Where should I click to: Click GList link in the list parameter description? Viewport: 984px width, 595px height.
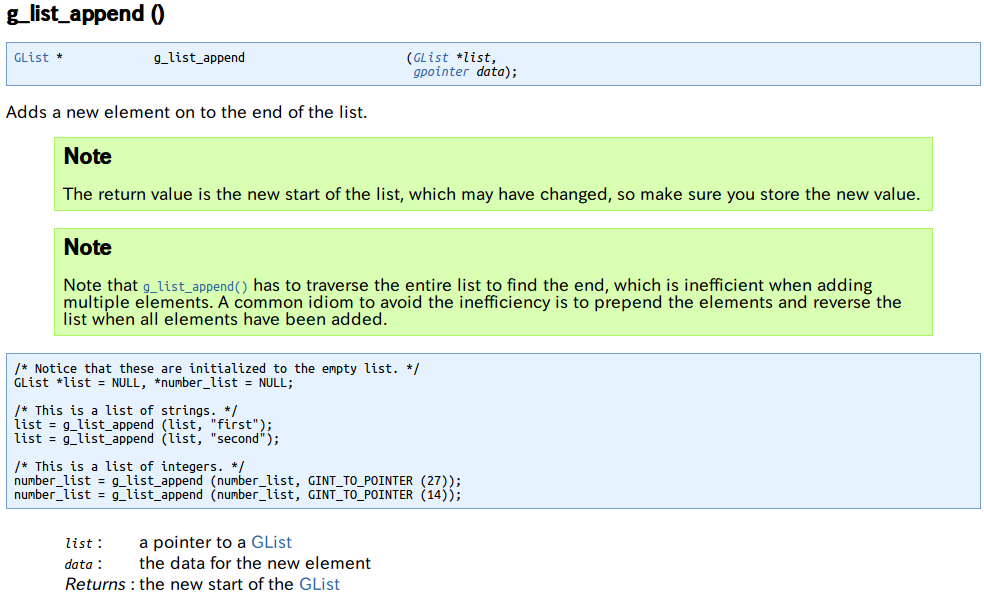[271, 542]
